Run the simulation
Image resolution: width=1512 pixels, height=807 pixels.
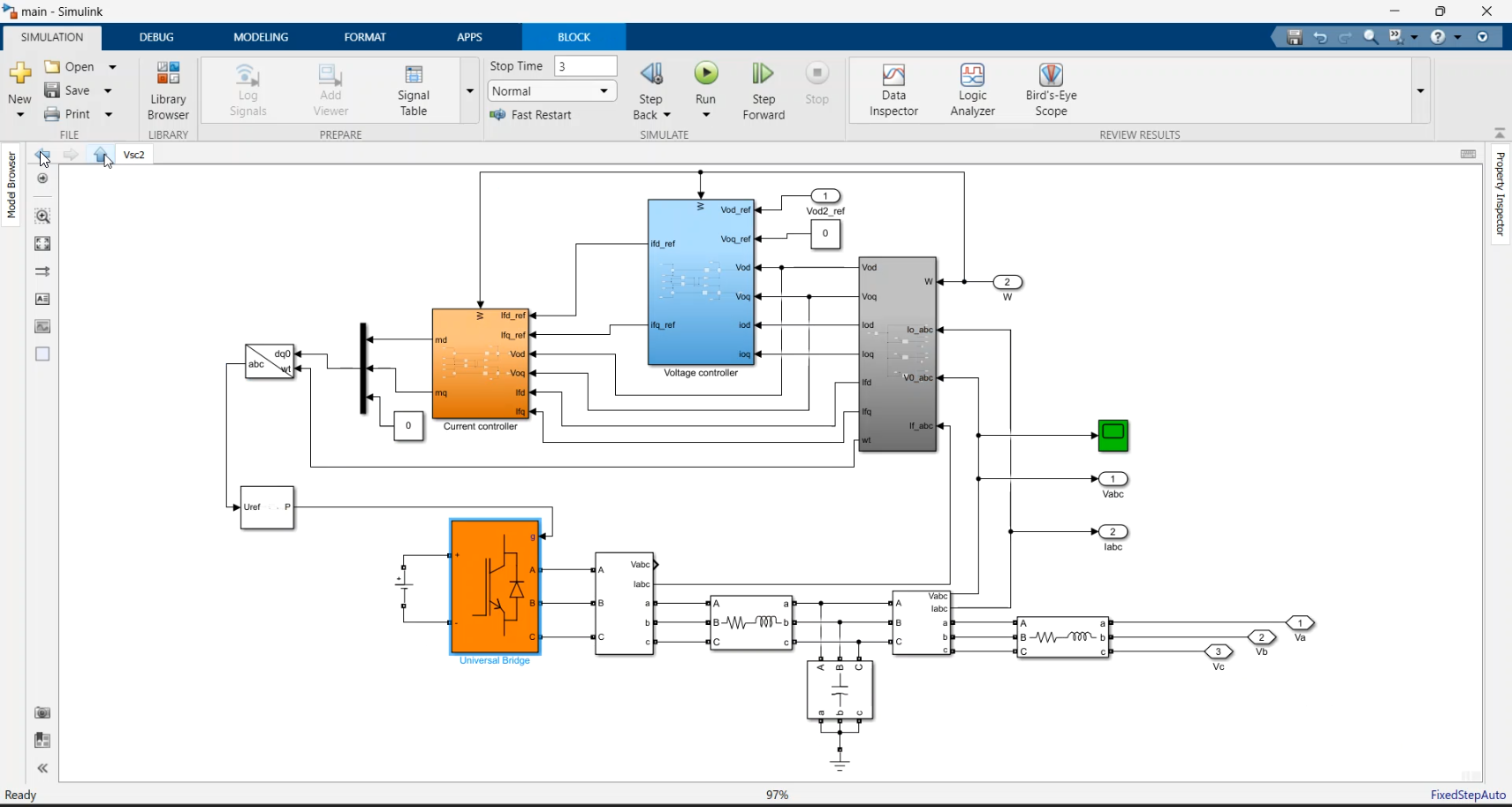pyautogui.click(x=706, y=73)
